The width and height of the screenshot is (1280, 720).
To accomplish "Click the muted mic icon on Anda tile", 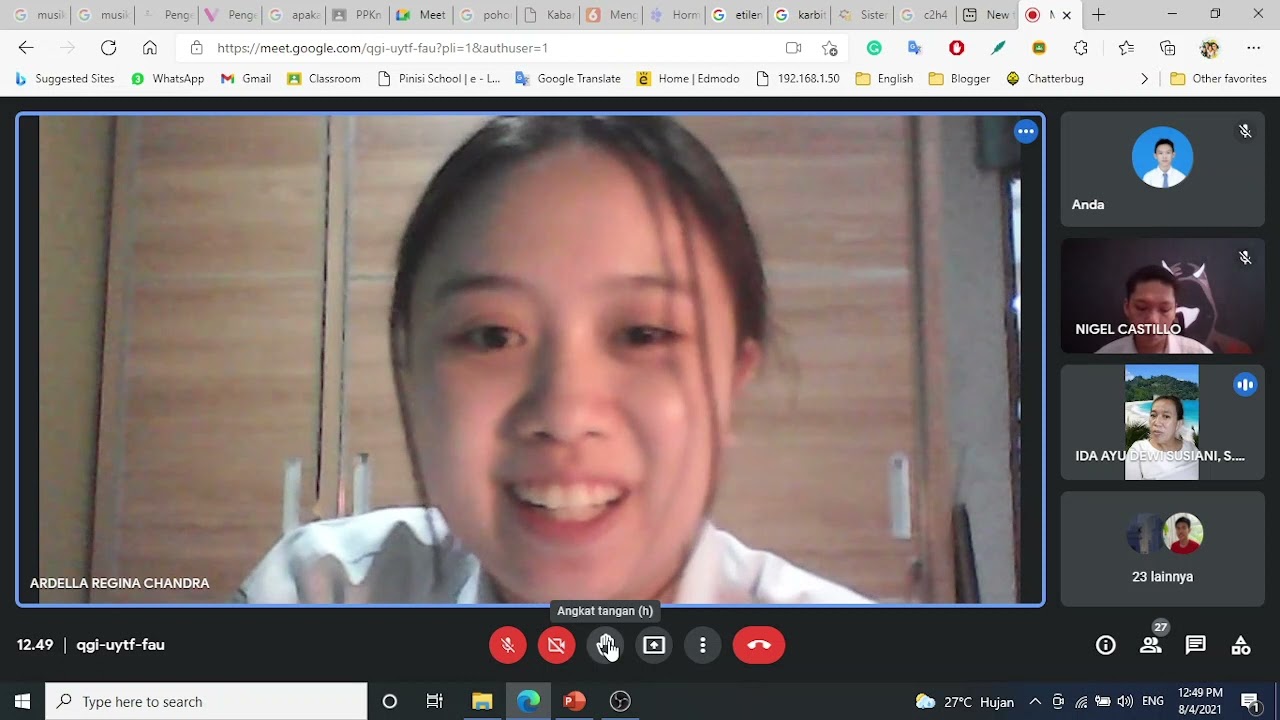I will 1245,131.
